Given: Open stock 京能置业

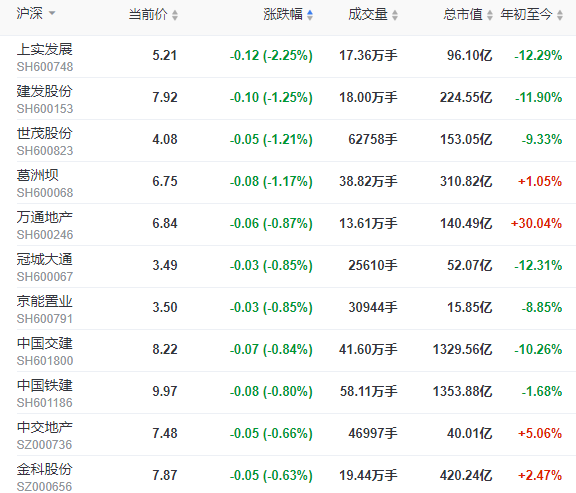Looking at the screenshot, I should pos(44,301).
